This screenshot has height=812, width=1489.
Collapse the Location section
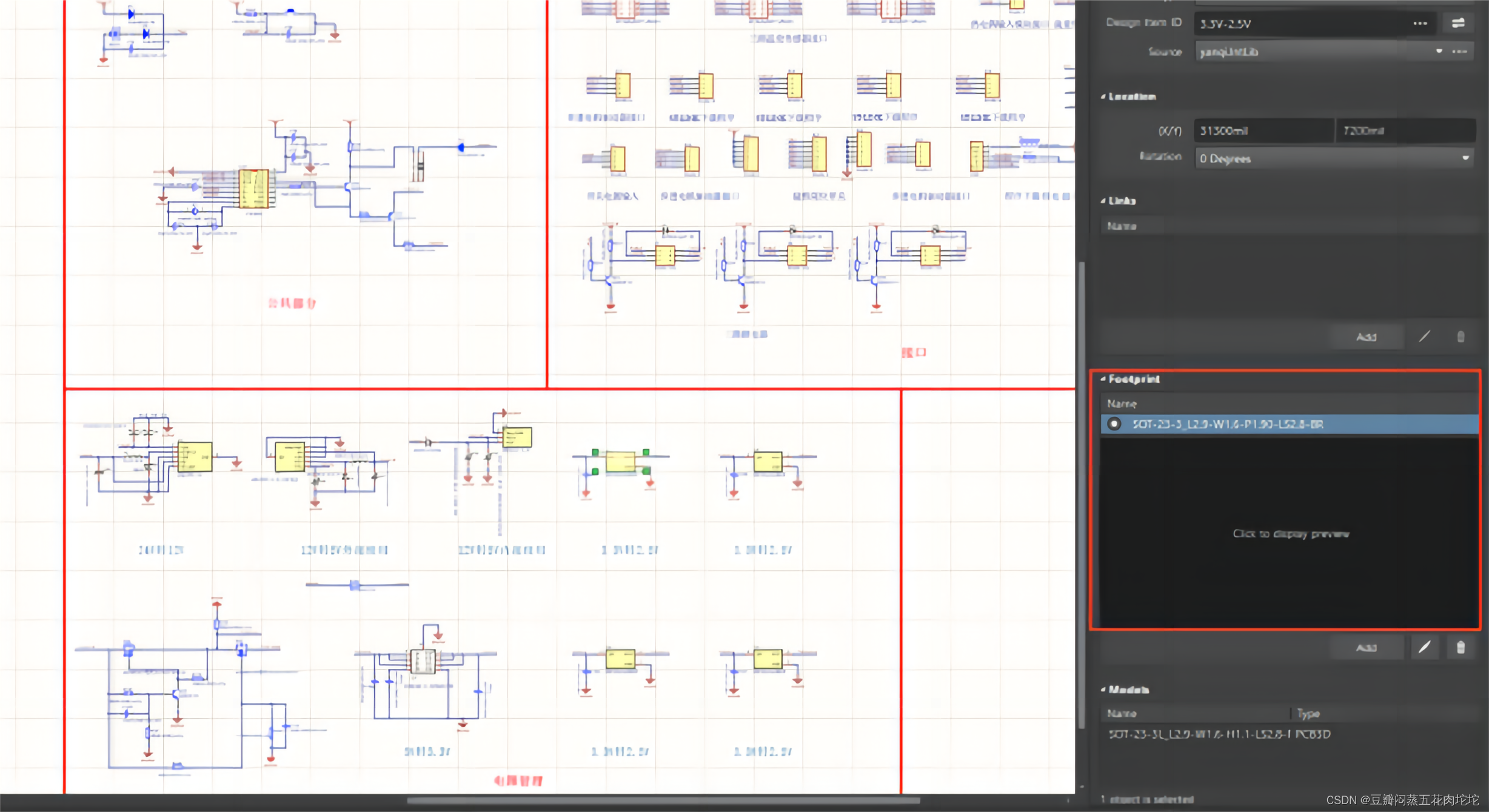[1103, 96]
